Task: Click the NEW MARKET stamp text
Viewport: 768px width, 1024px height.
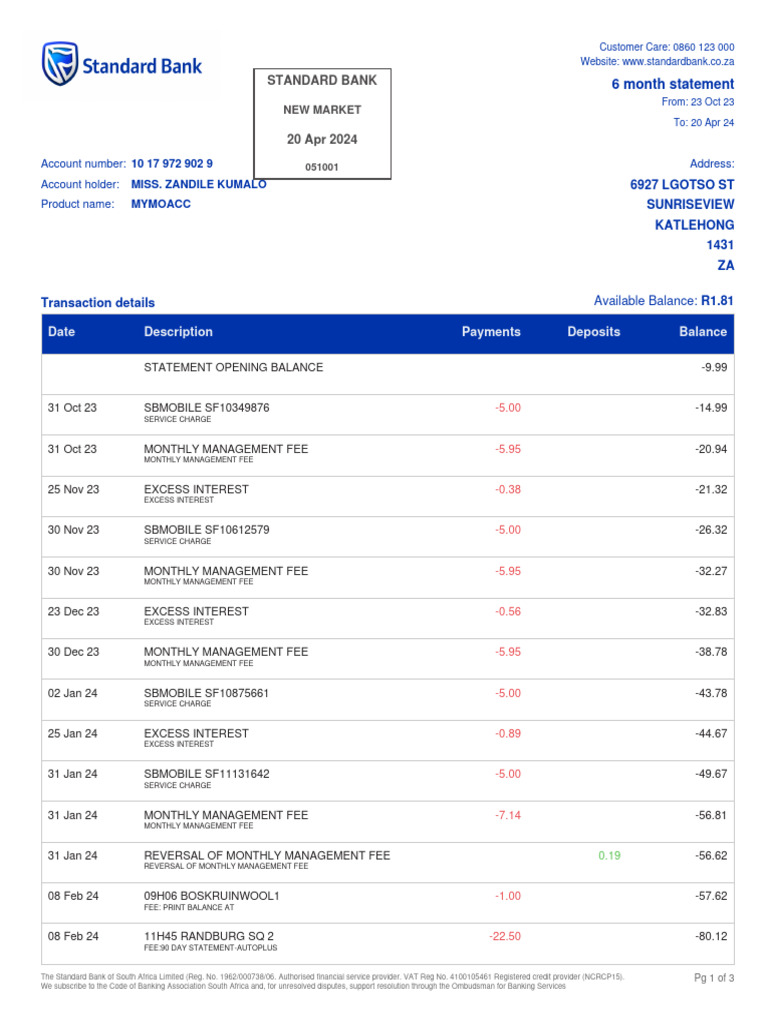Action: (322, 110)
